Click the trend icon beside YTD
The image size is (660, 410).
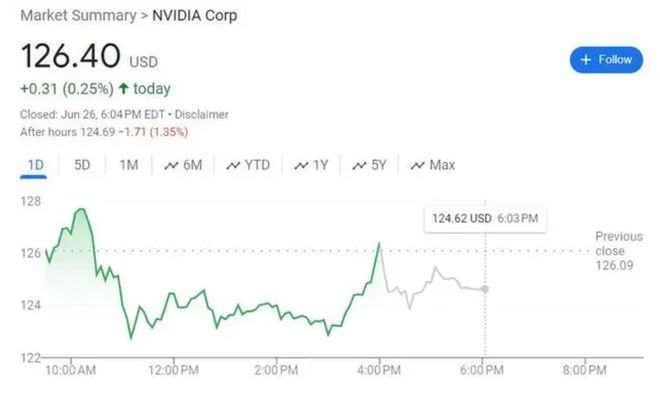coord(233,165)
